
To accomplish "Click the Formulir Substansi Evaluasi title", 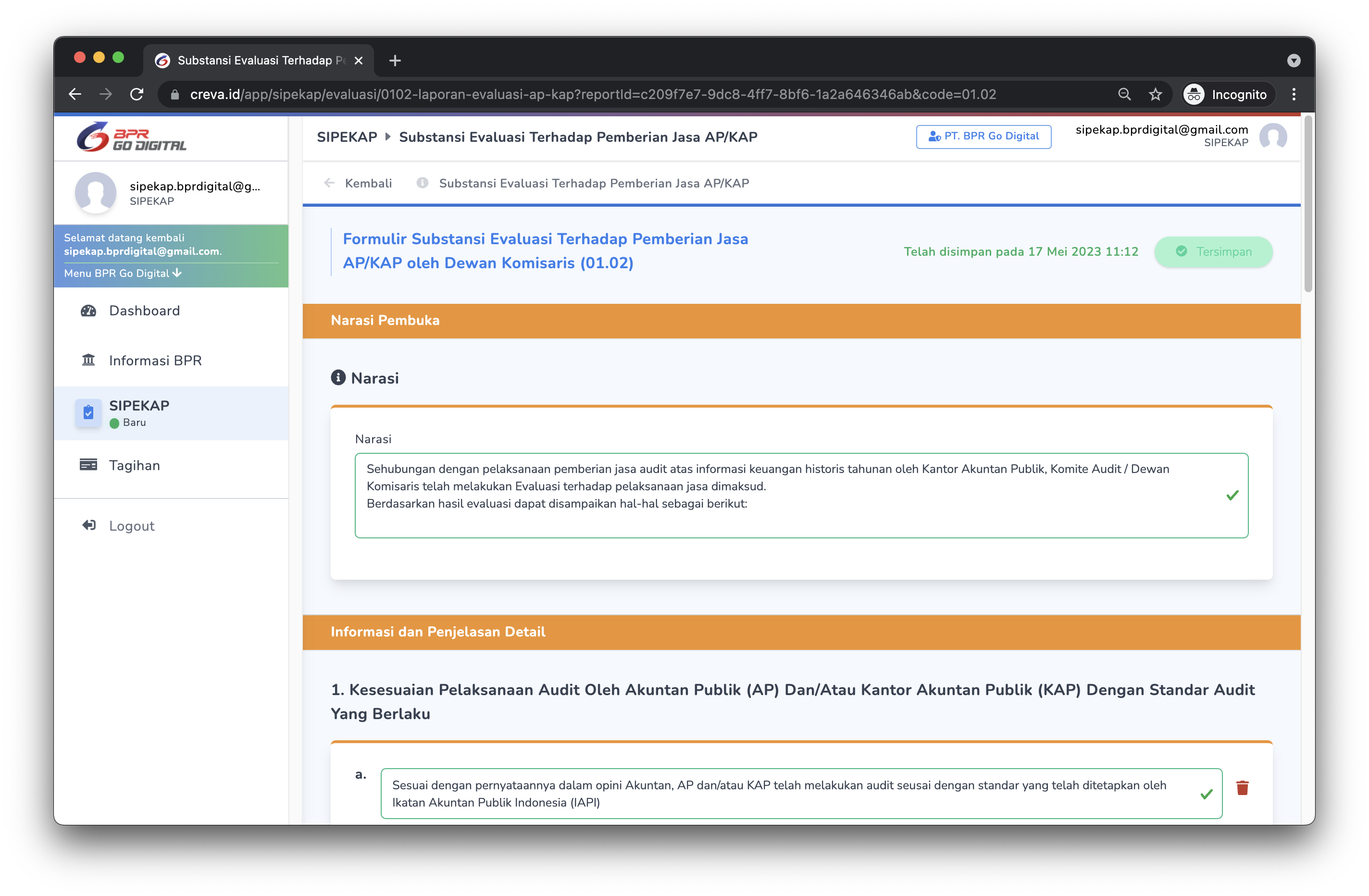I will coord(545,251).
